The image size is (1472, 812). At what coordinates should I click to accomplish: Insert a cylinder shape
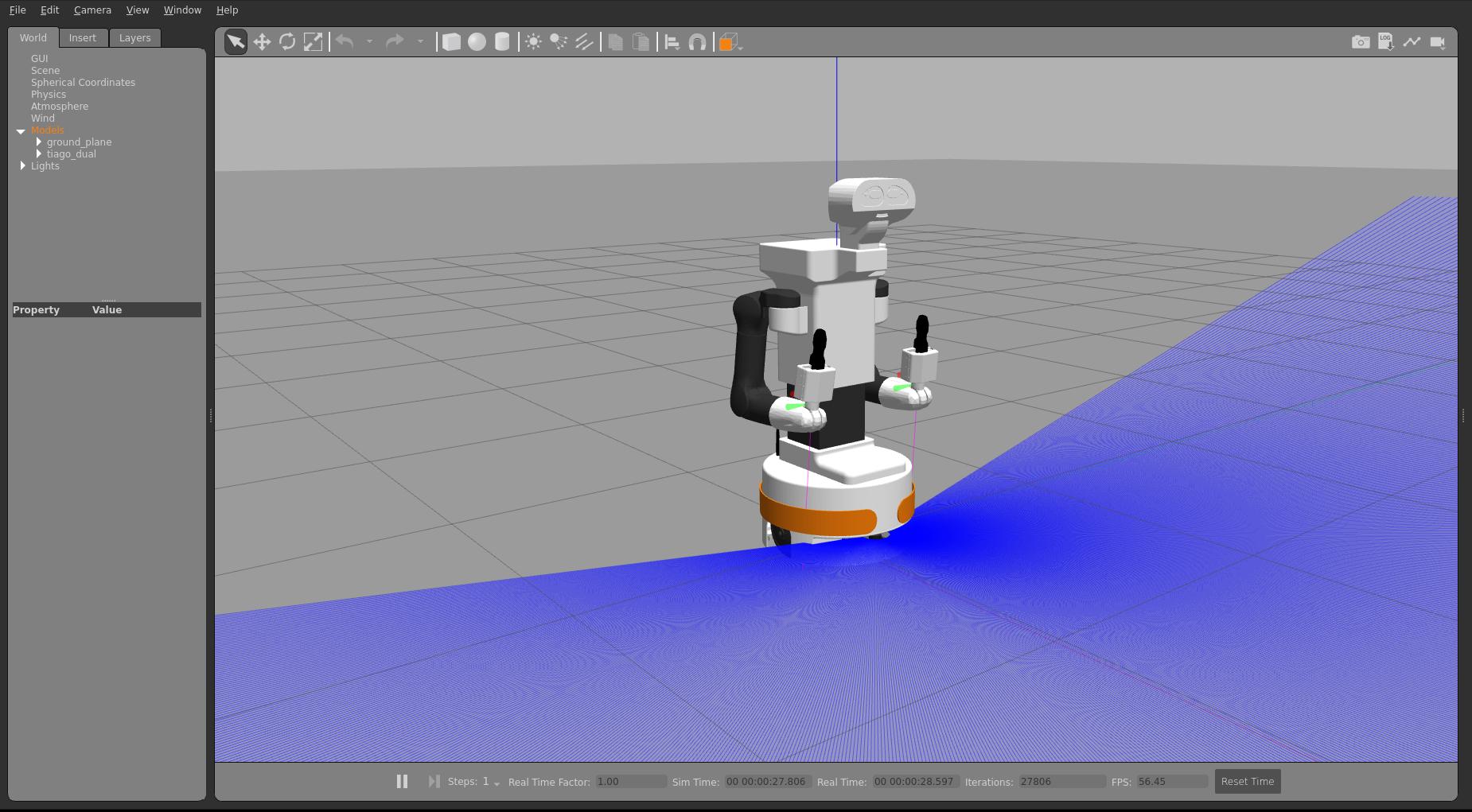[502, 42]
